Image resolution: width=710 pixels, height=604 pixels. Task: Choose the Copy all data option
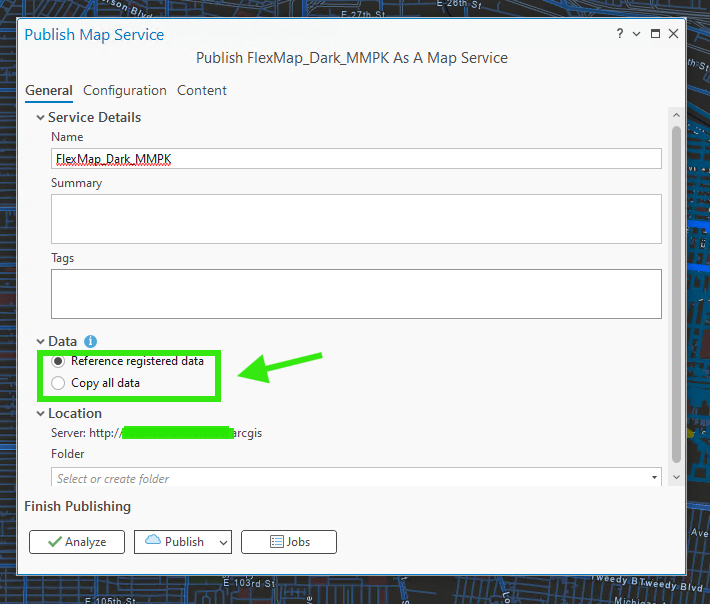(x=59, y=383)
